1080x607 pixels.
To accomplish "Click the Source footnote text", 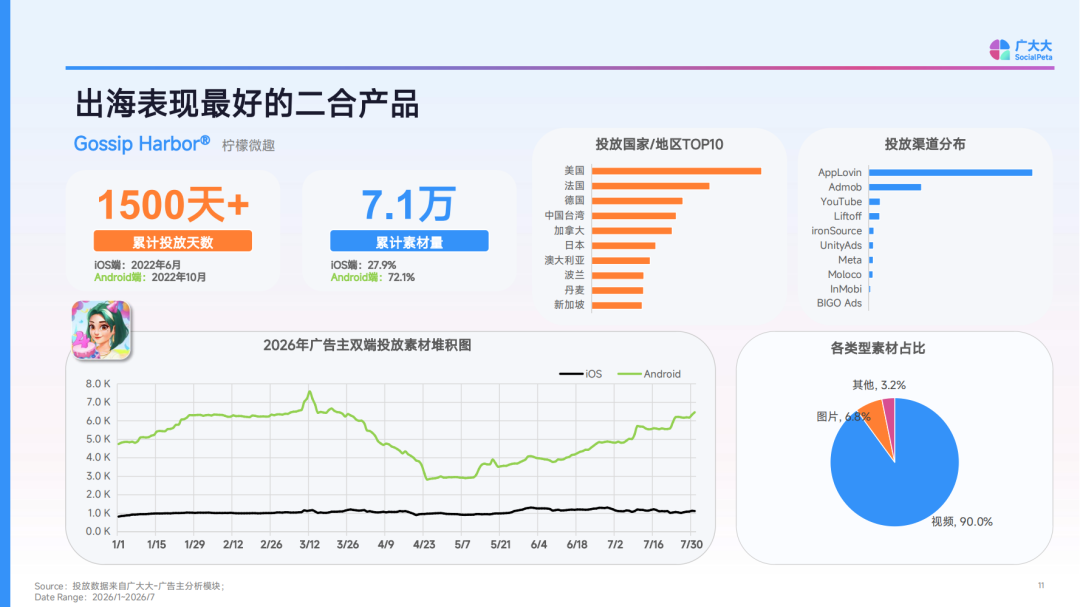I will 129,586.
